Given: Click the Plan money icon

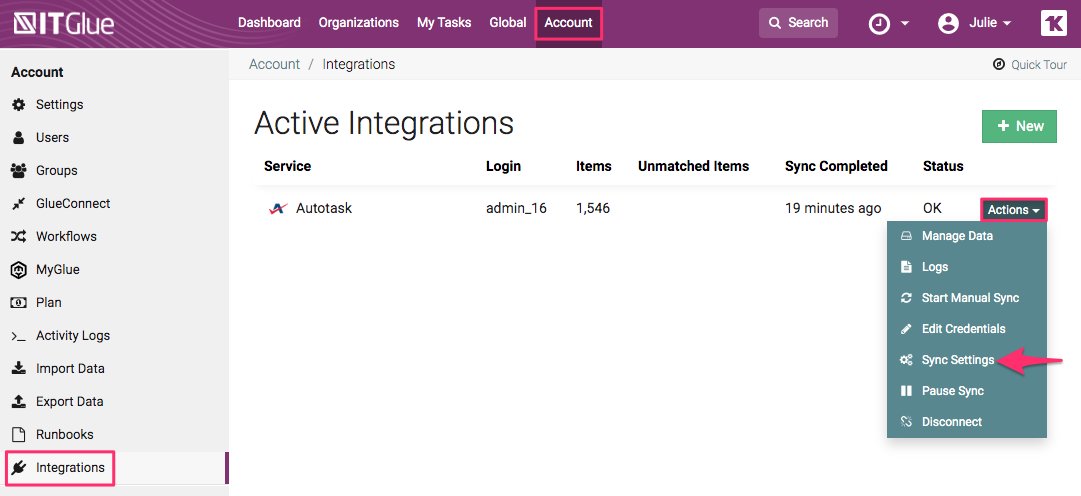Looking at the screenshot, I should [x=19, y=303].
